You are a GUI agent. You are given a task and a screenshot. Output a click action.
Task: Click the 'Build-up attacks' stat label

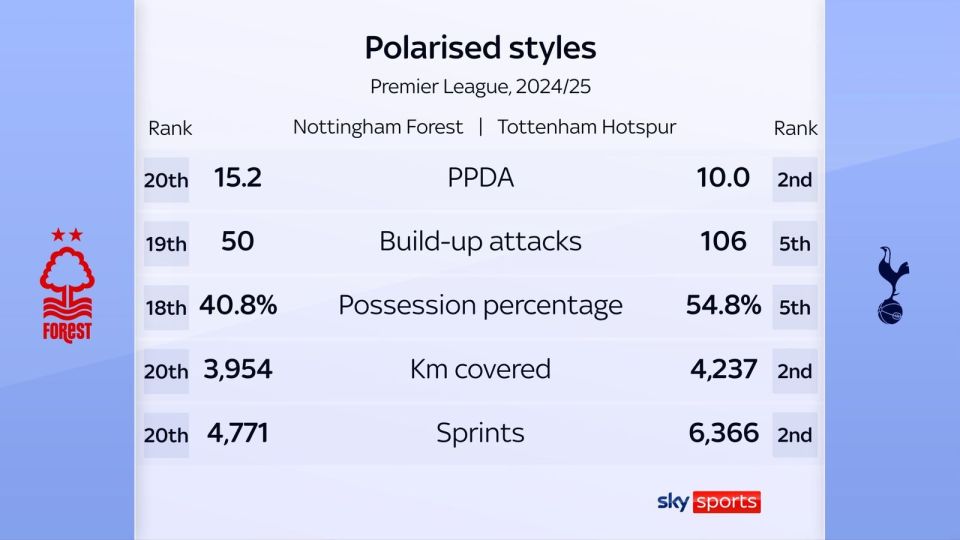click(x=480, y=241)
